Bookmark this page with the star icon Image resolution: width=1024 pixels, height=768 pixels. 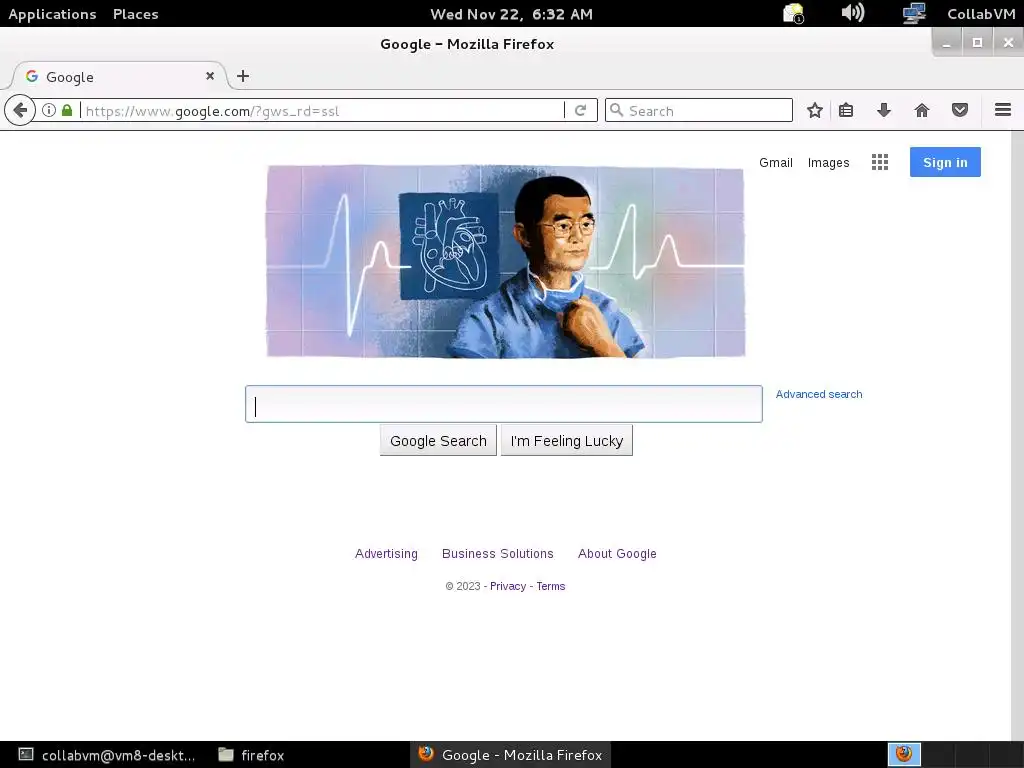coord(814,110)
